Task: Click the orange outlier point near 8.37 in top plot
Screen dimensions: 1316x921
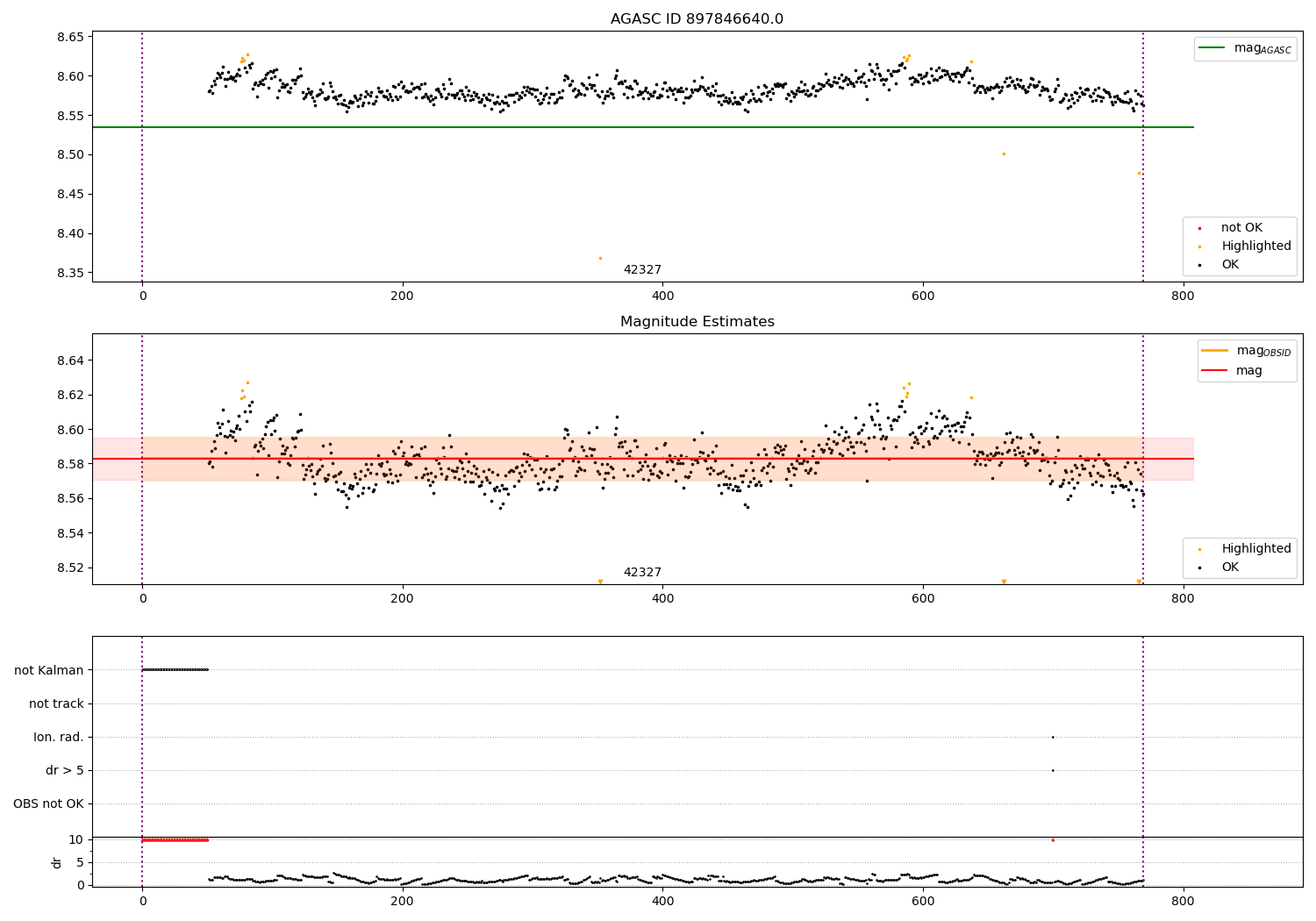Action: pos(600,258)
